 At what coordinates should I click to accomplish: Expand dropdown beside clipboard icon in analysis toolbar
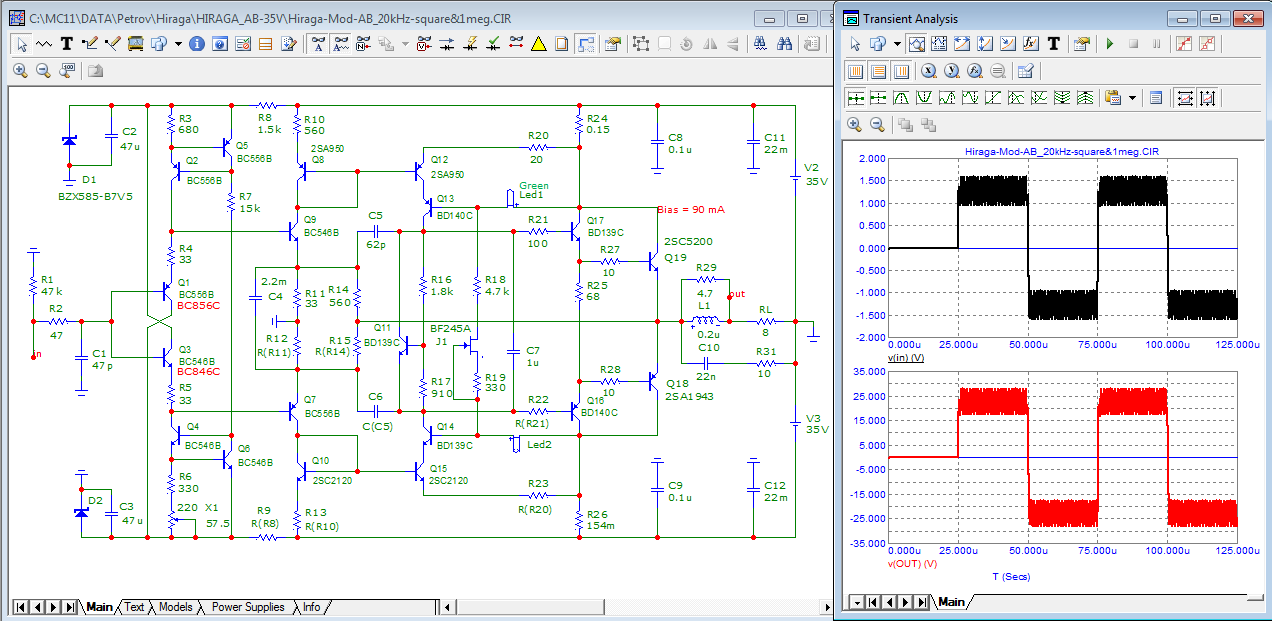[x=1132, y=98]
